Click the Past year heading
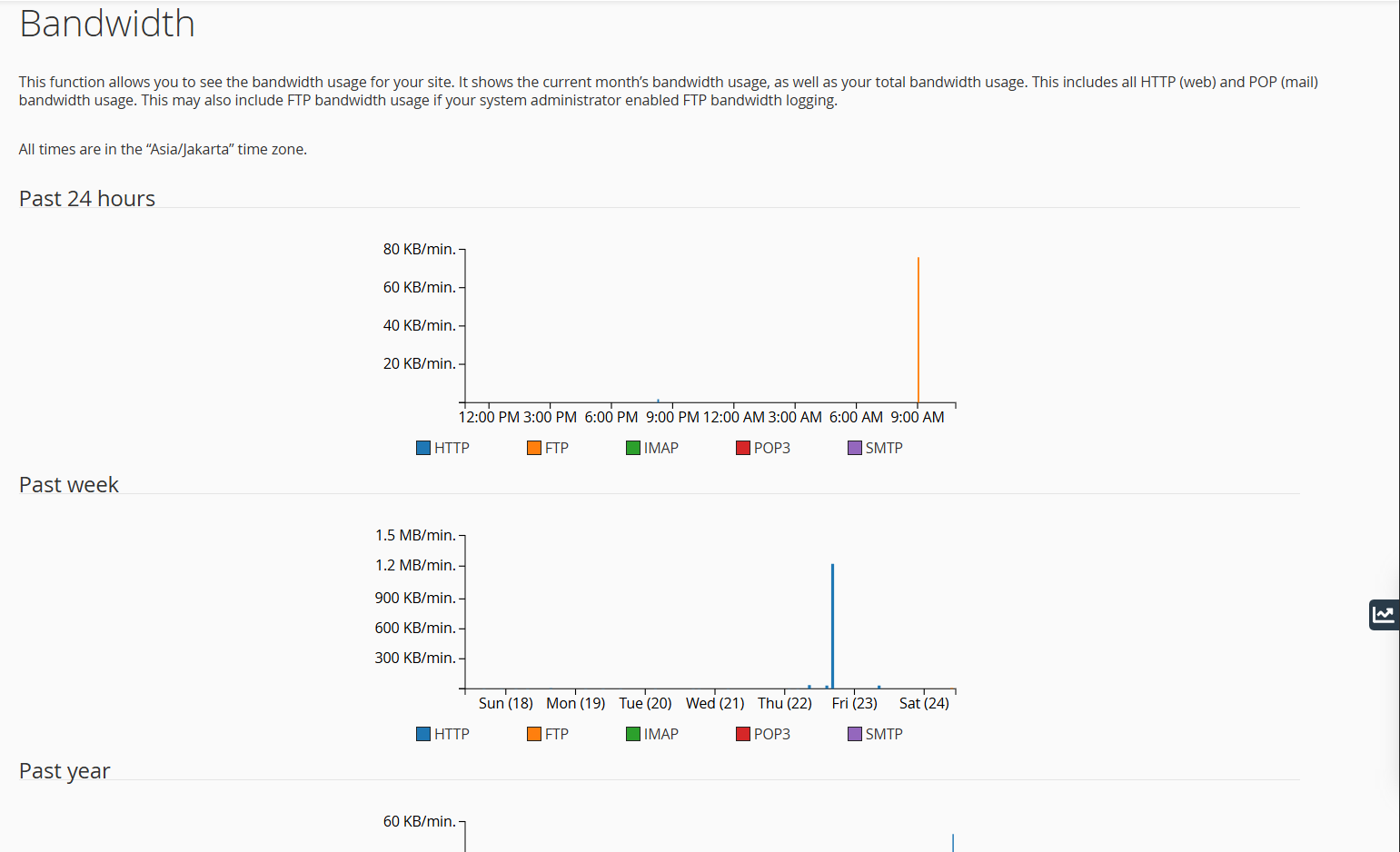1400x852 pixels. coord(65,770)
